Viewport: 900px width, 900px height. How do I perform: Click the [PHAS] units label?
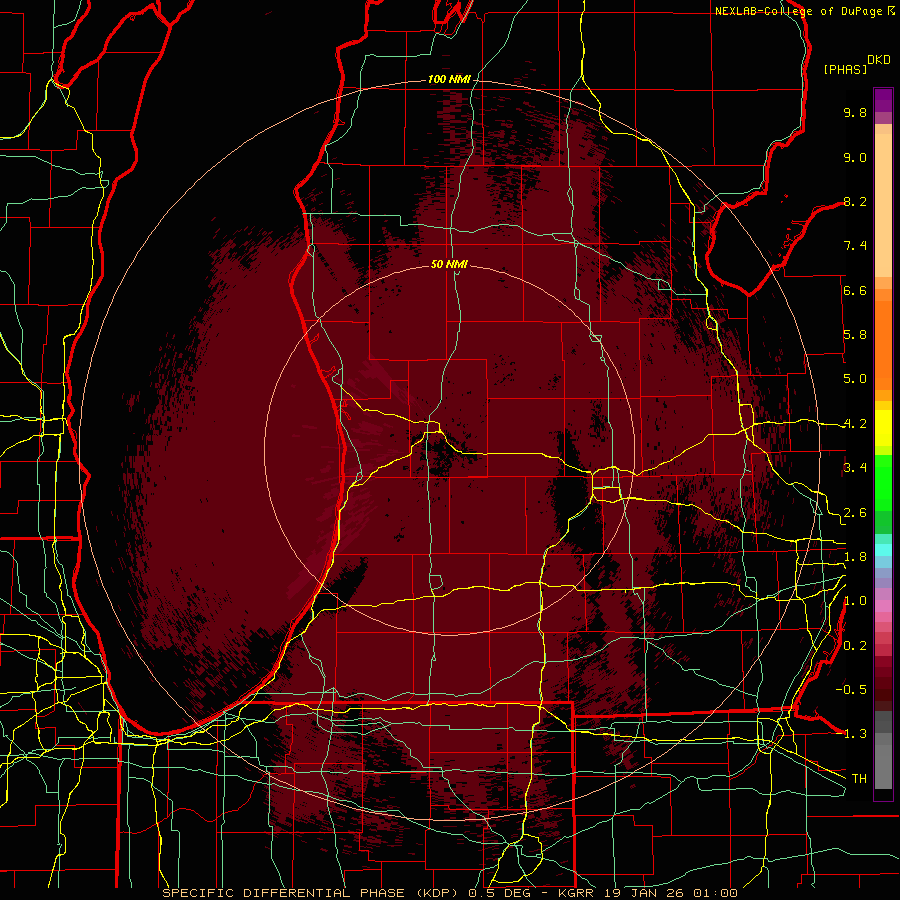(845, 69)
